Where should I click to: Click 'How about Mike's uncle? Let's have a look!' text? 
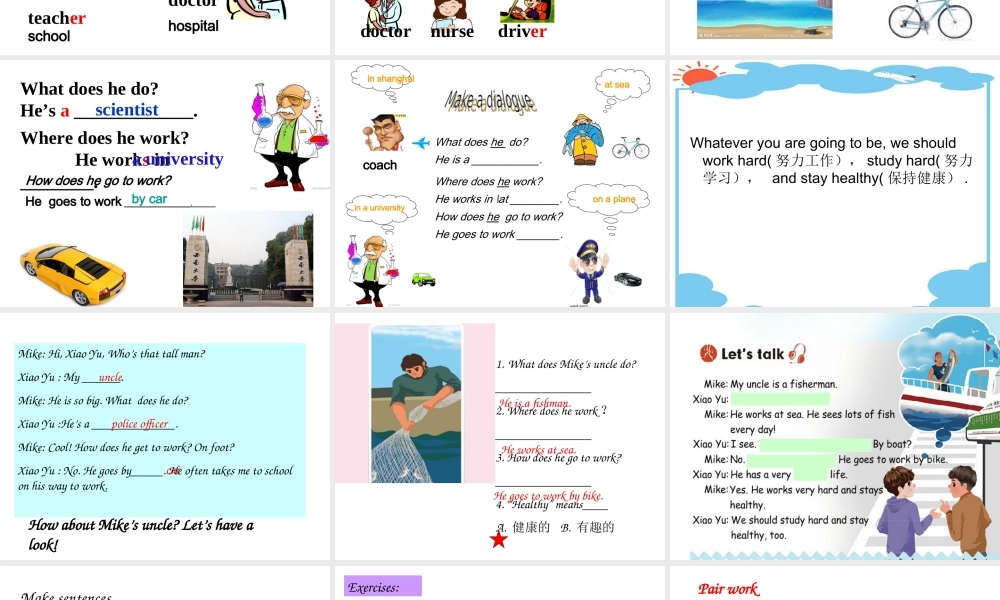[x=141, y=534]
